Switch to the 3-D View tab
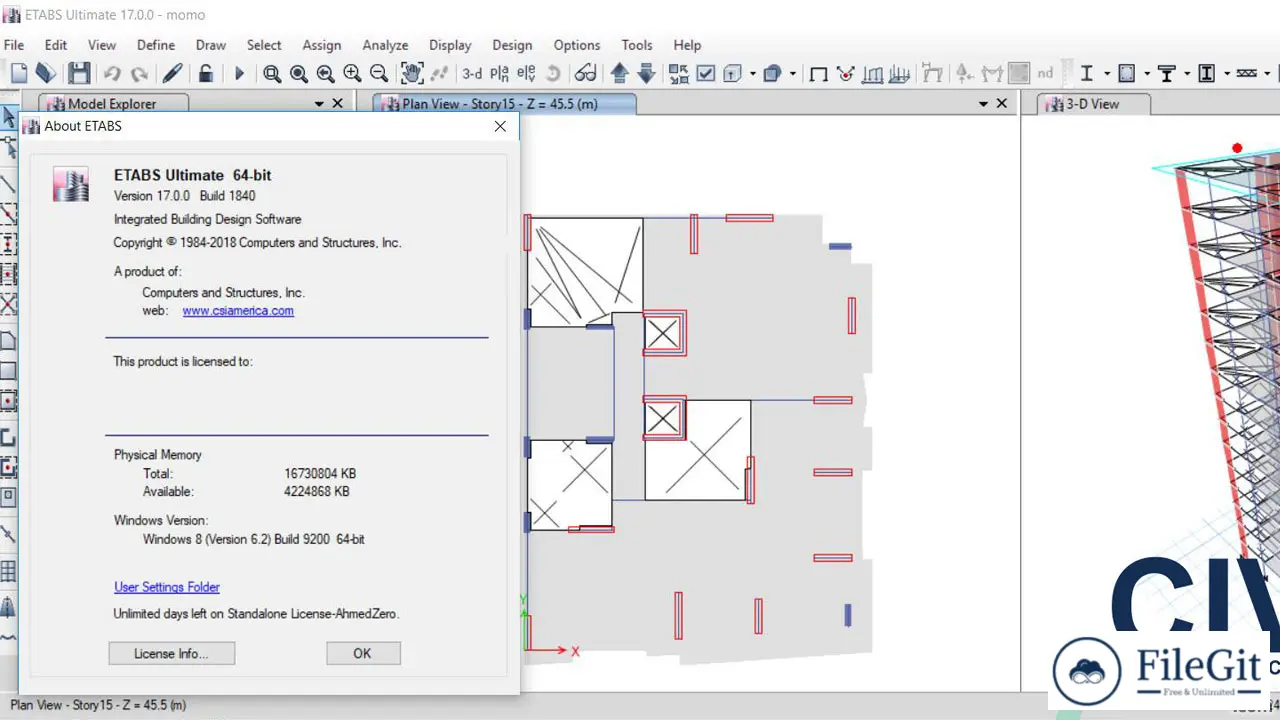 1092,103
